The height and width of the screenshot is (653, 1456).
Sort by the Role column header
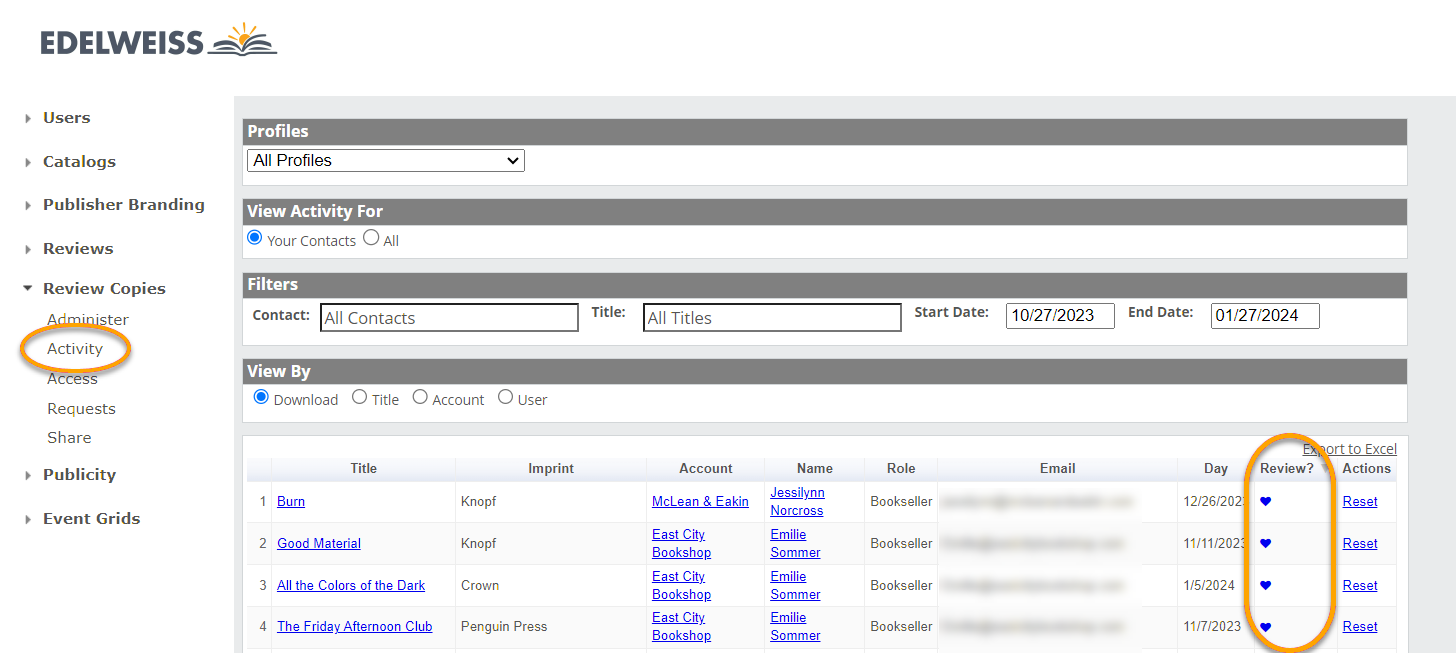pos(901,469)
